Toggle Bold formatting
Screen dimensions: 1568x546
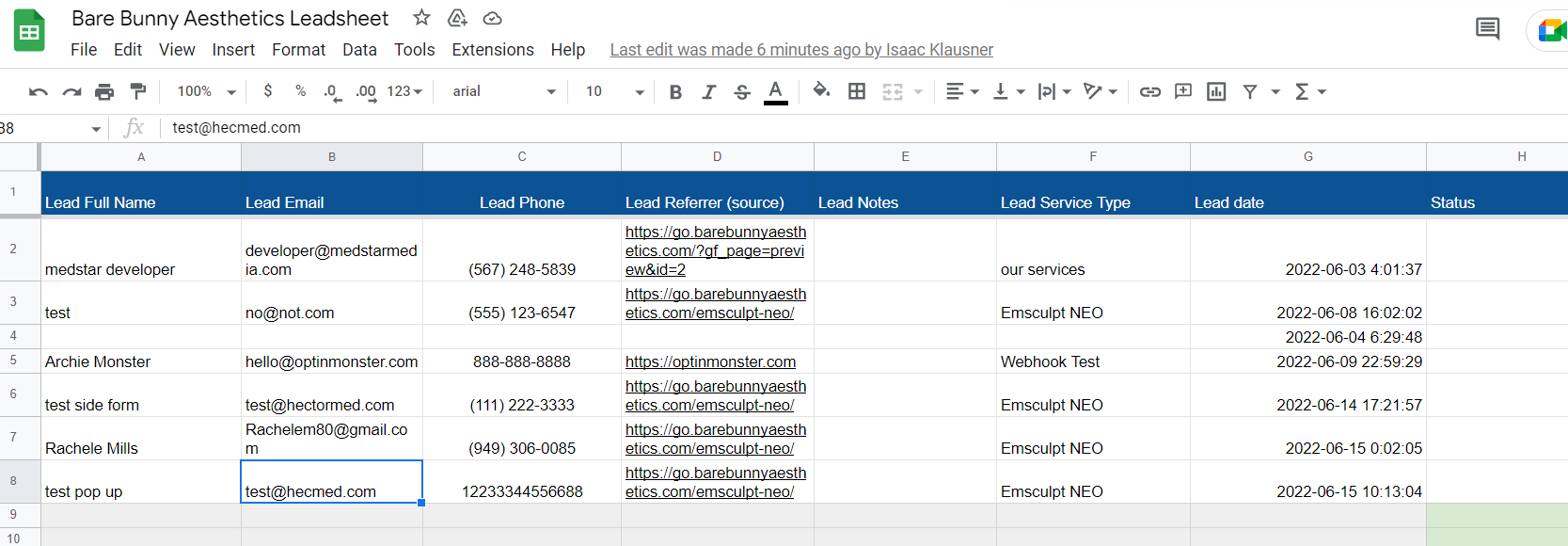point(675,91)
